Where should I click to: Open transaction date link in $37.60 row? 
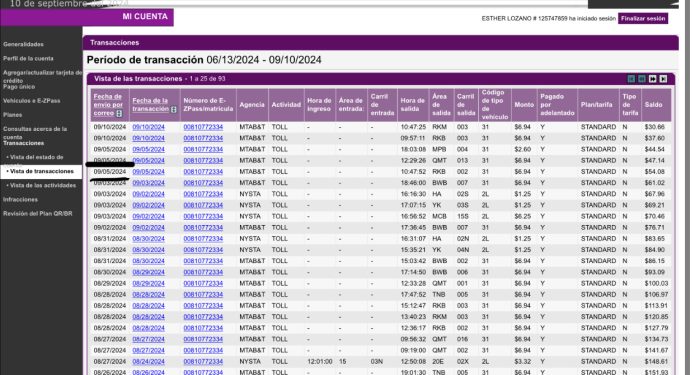(x=148, y=138)
